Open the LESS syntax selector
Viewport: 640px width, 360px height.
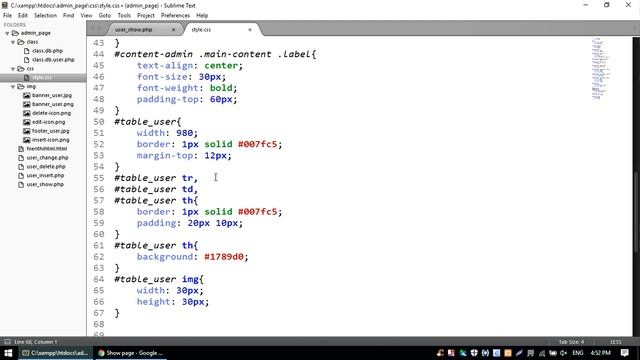coord(616,342)
